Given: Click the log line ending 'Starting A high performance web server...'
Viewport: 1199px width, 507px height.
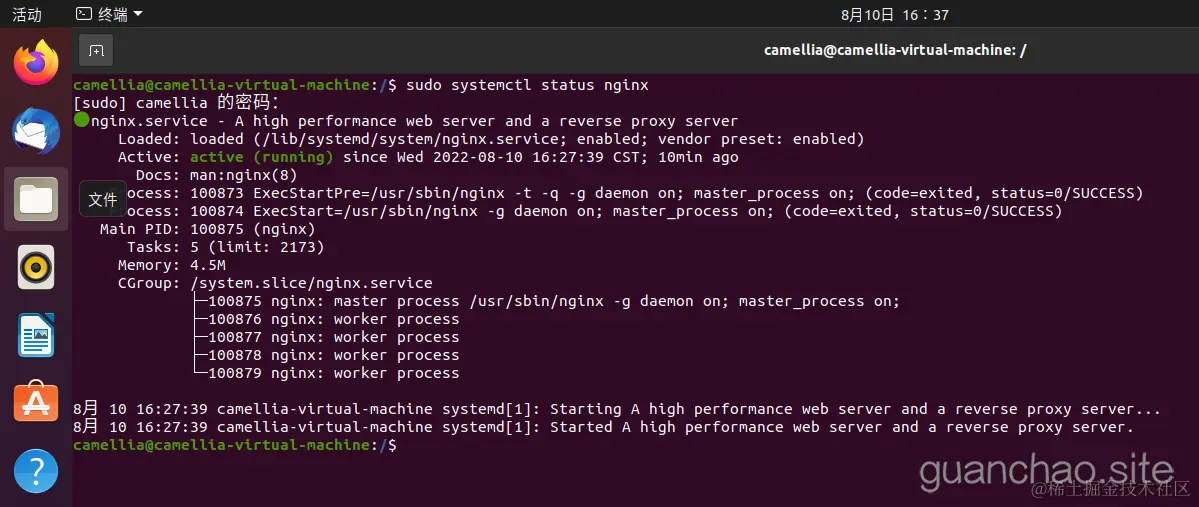Looking at the screenshot, I should pos(617,409).
